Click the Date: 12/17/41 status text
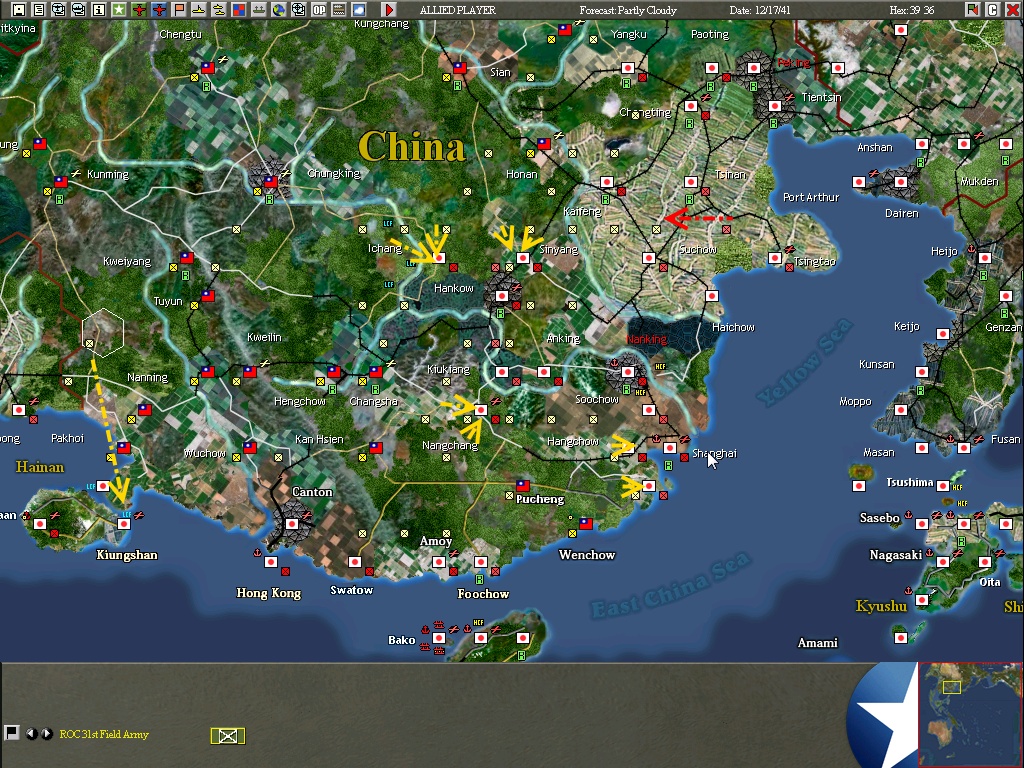Viewport: 1024px width, 768px height. pyautogui.click(x=760, y=10)
